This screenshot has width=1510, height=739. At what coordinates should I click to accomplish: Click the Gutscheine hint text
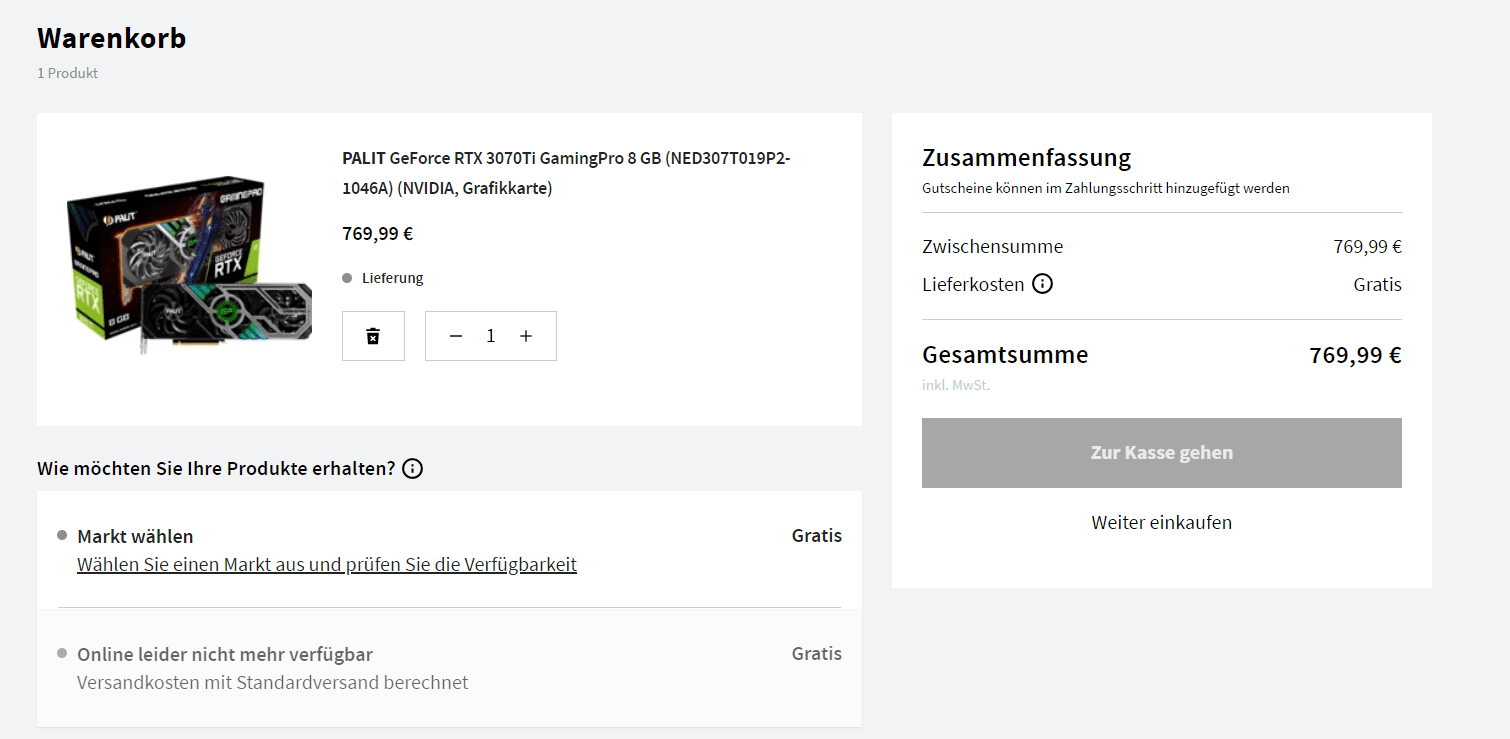point(1106,188)
